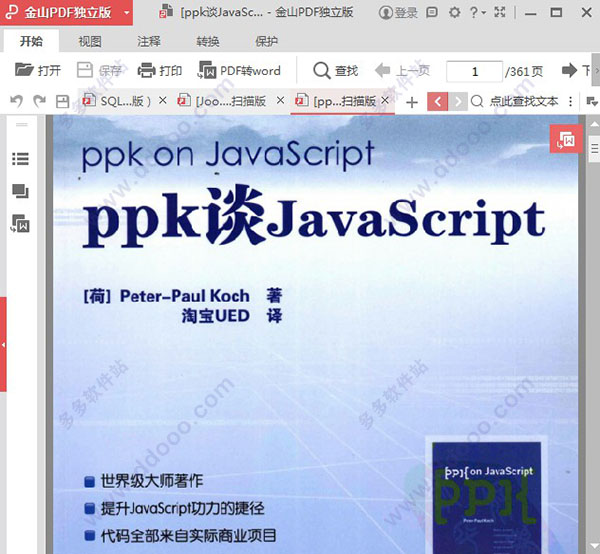Click the page number input field
This screenshot has width=600, height=554.
474,71
